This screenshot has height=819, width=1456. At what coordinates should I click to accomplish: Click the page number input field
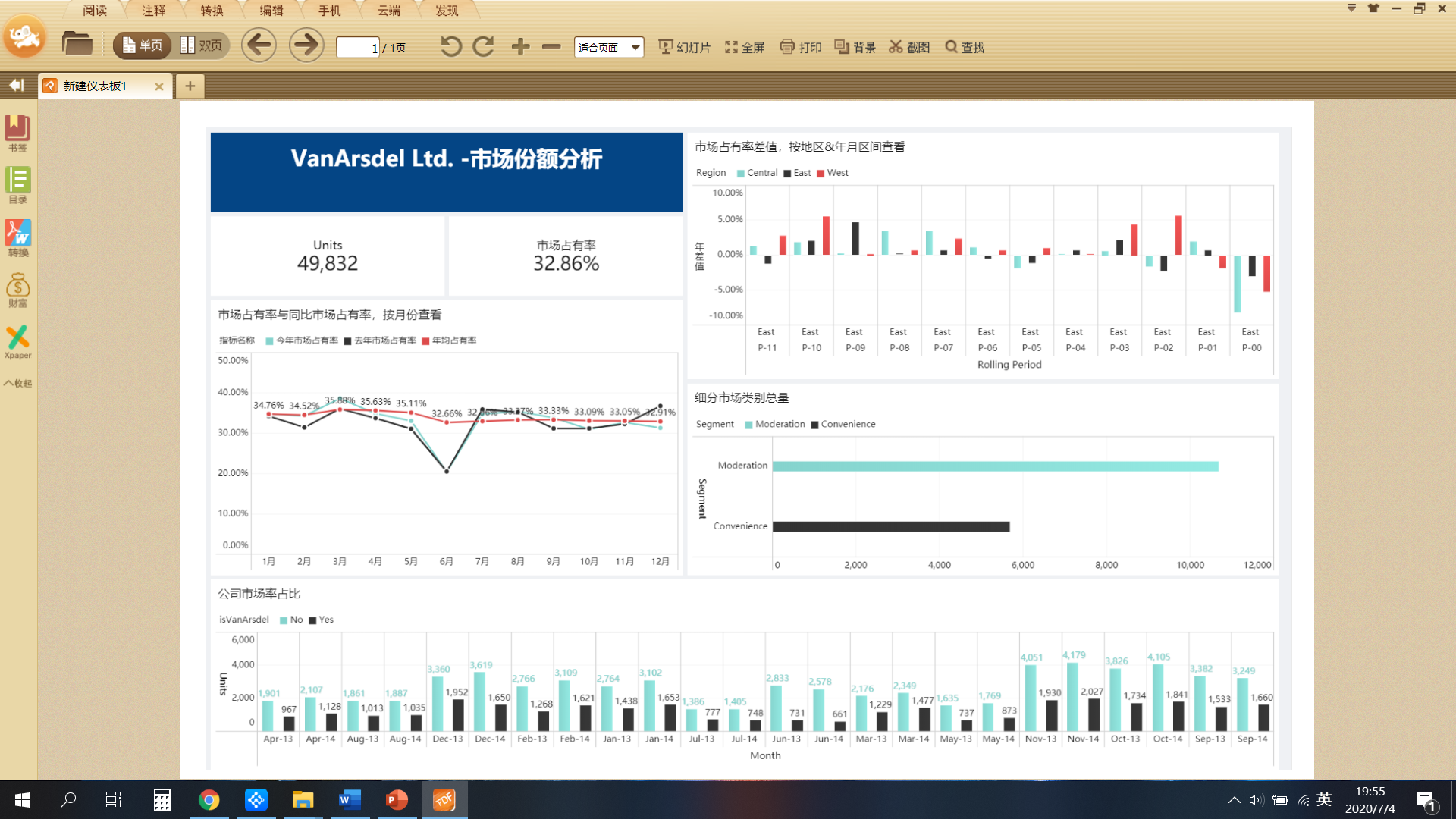[357, 48]
